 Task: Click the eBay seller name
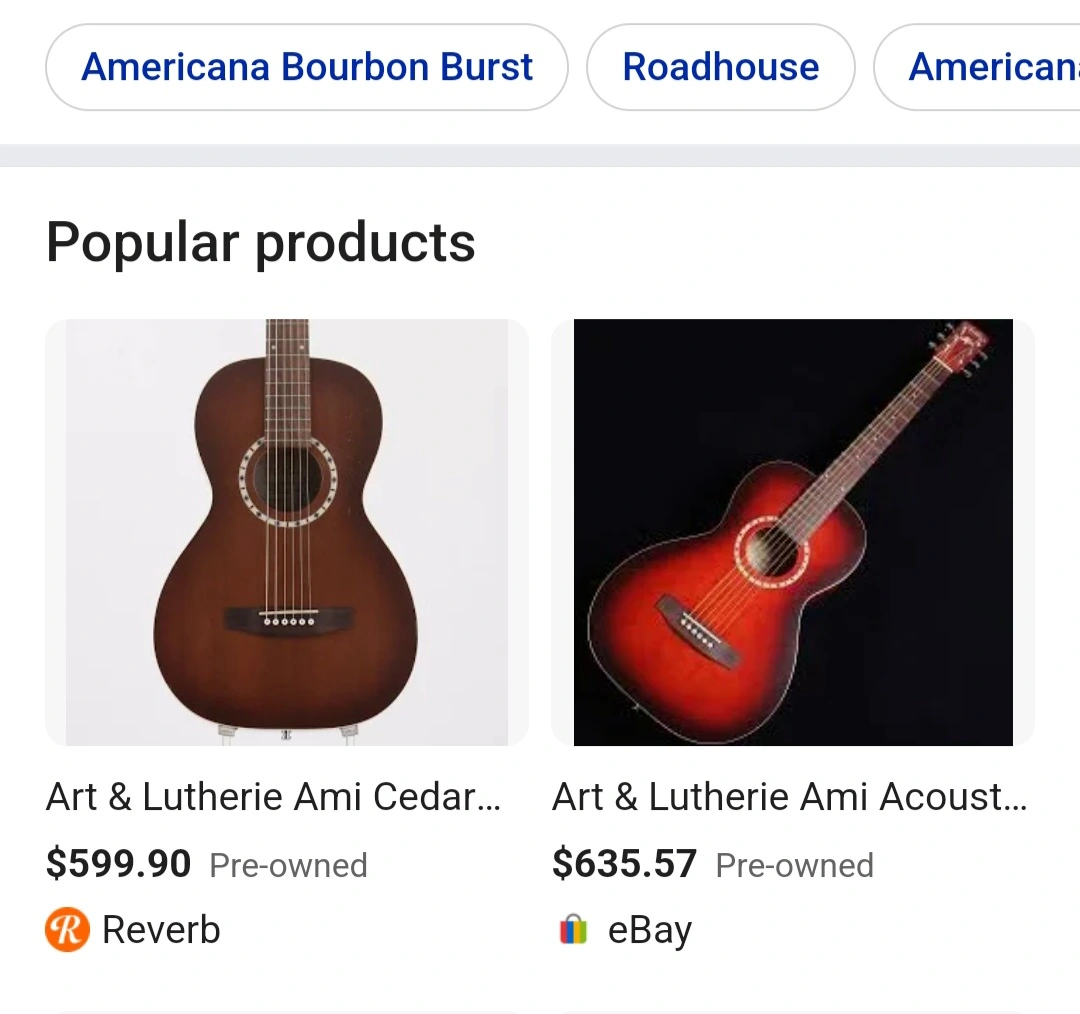[650, 931]
